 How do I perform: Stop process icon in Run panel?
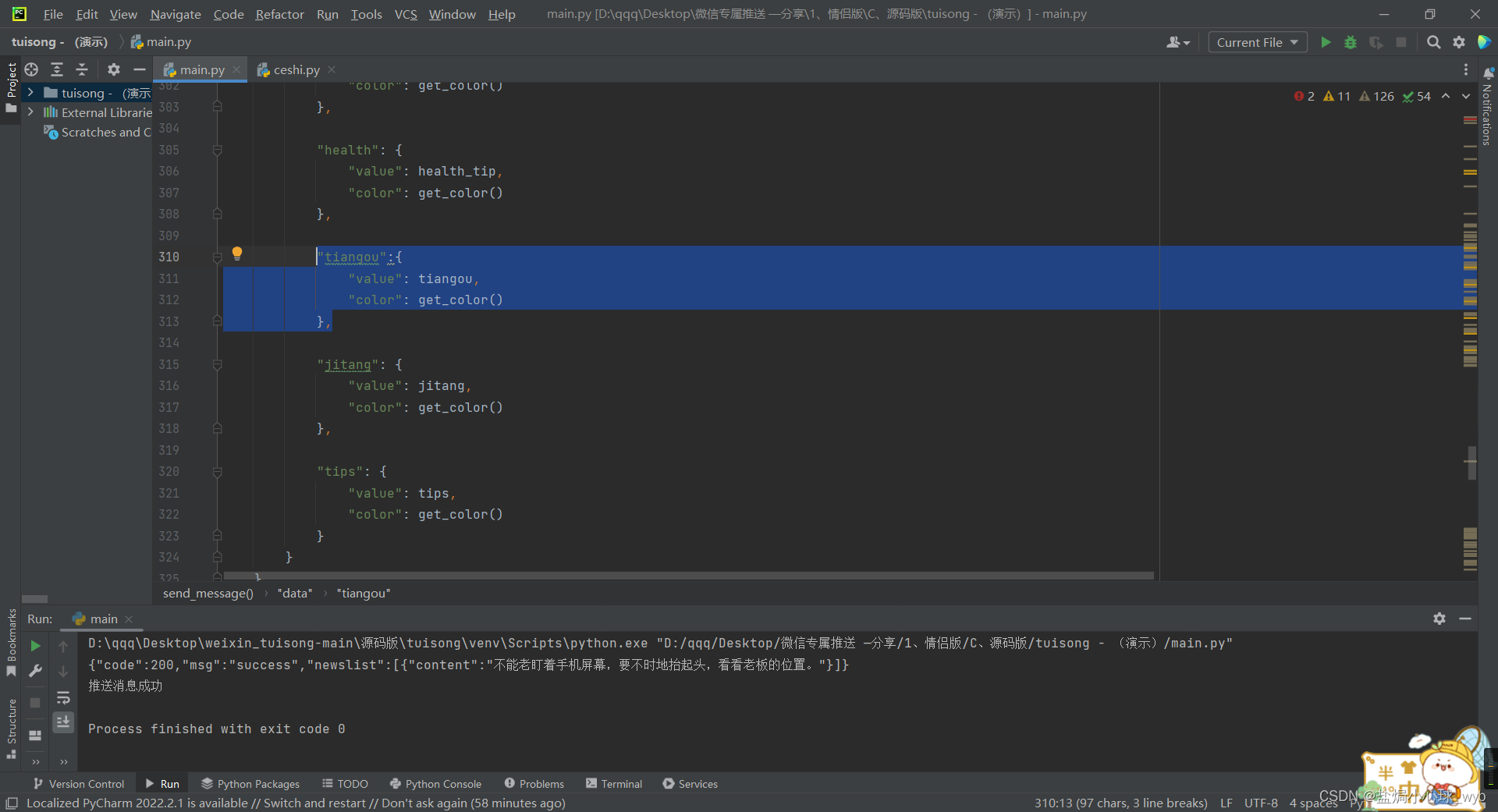point(35,703)
